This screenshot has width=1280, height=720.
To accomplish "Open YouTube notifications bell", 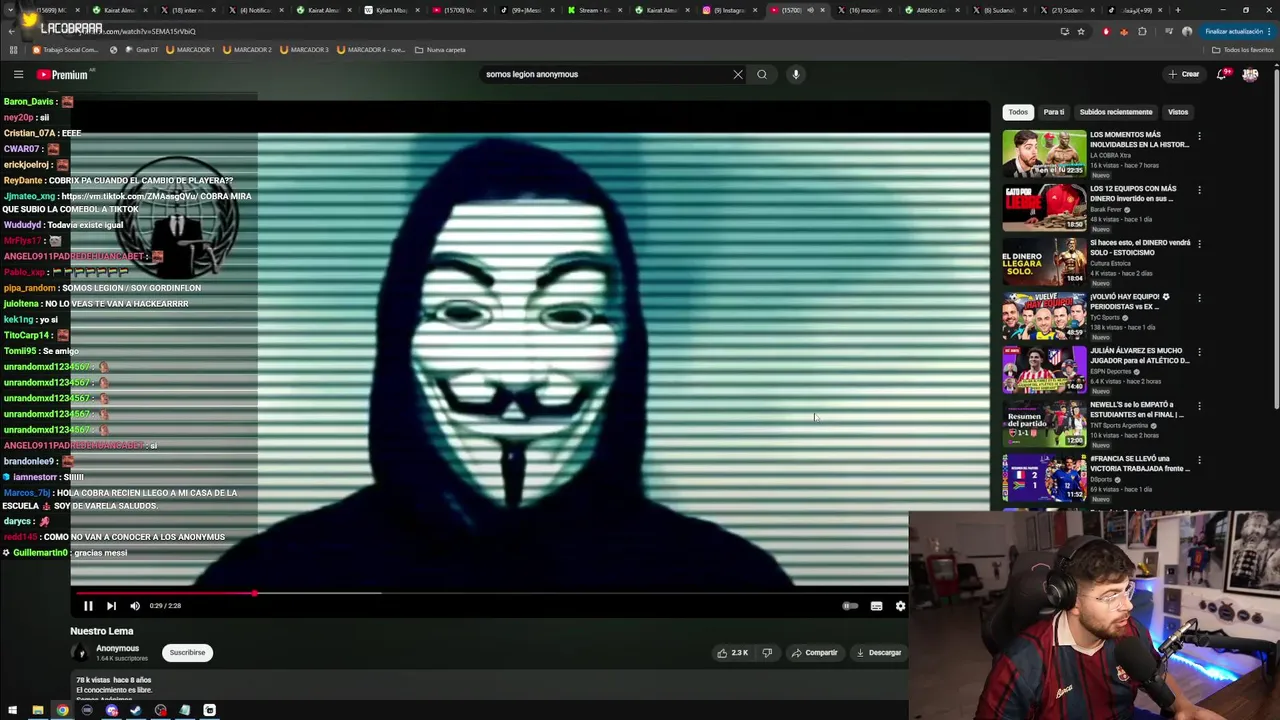I will click(1222, 74).
